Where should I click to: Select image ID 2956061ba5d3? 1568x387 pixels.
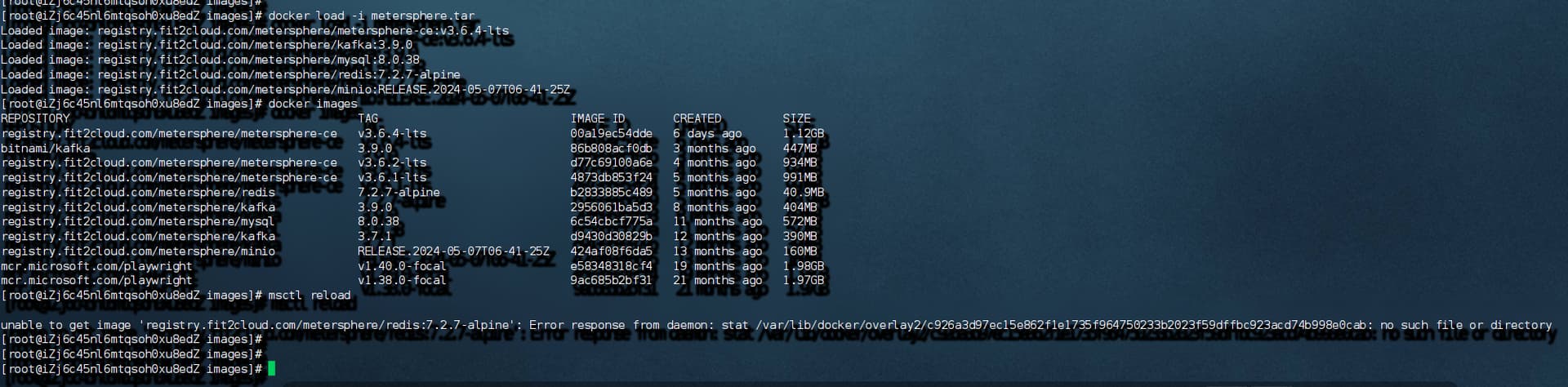click(612, 207)
